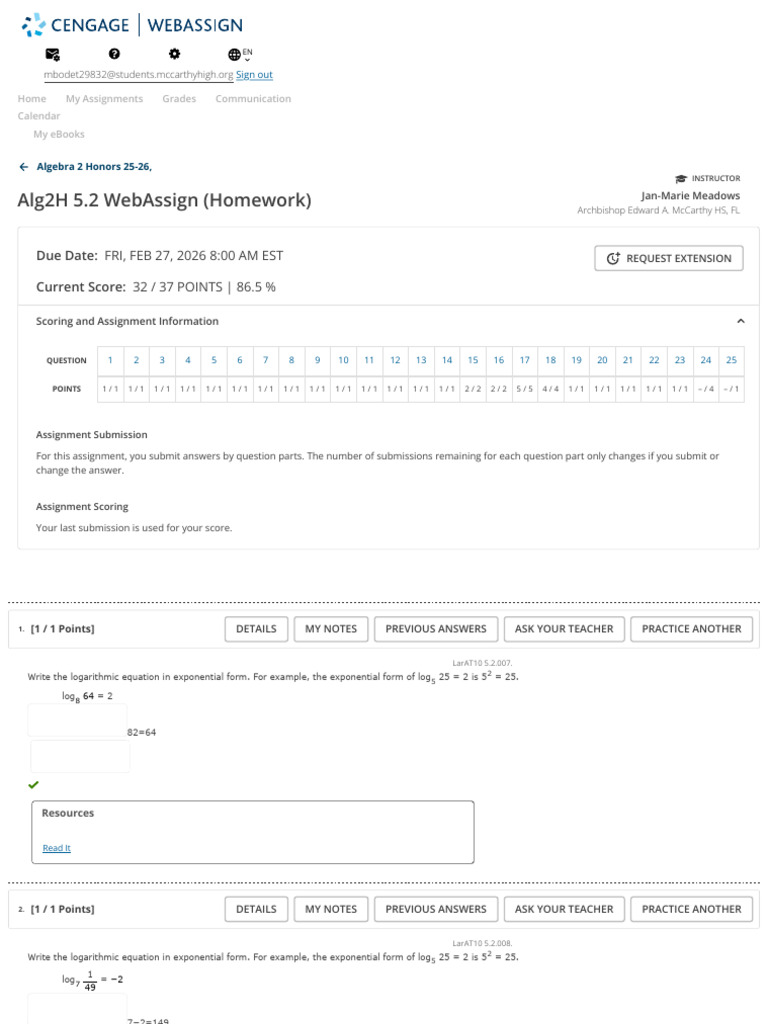The image size is (768, 1024).
Task: Open the settings gear icon
Action: [x=174, y=54]
